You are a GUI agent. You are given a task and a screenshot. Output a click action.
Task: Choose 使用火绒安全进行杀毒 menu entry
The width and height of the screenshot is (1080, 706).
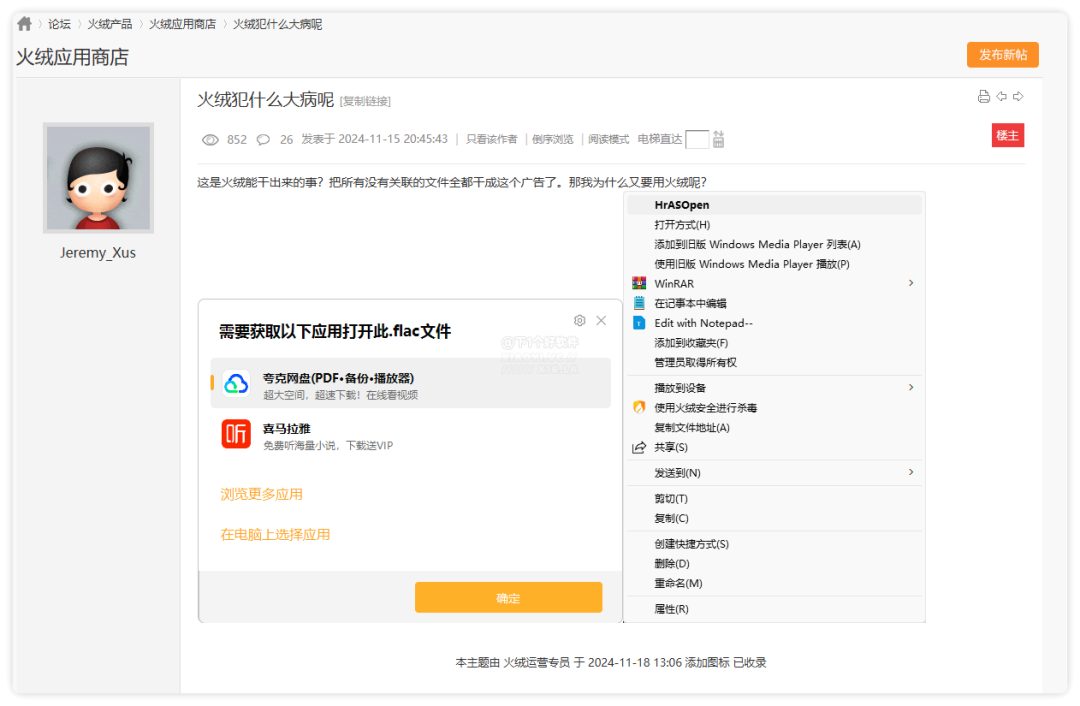click(774, 408)
